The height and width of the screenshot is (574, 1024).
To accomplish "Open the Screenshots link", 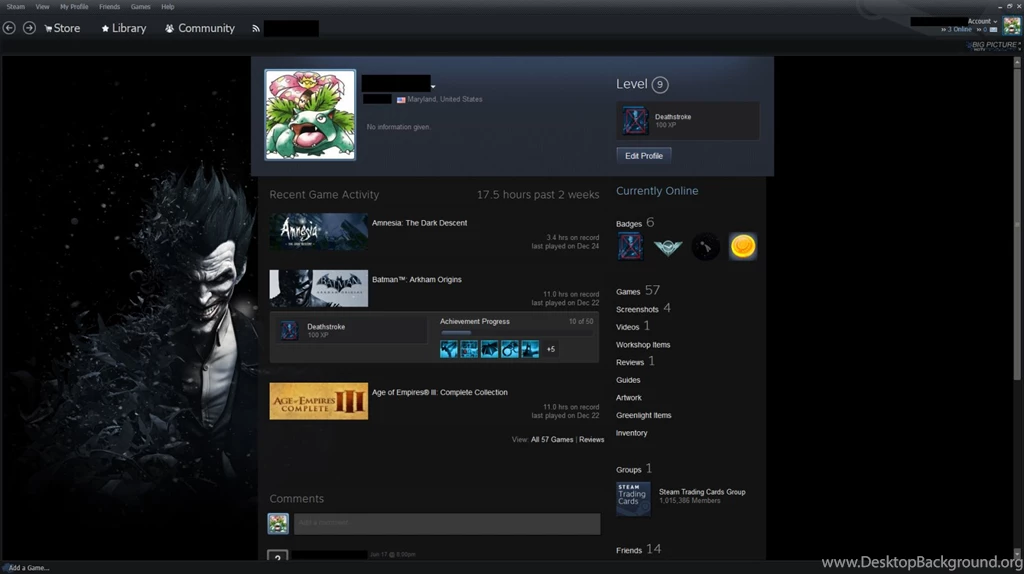I will (x=643, y=308).
